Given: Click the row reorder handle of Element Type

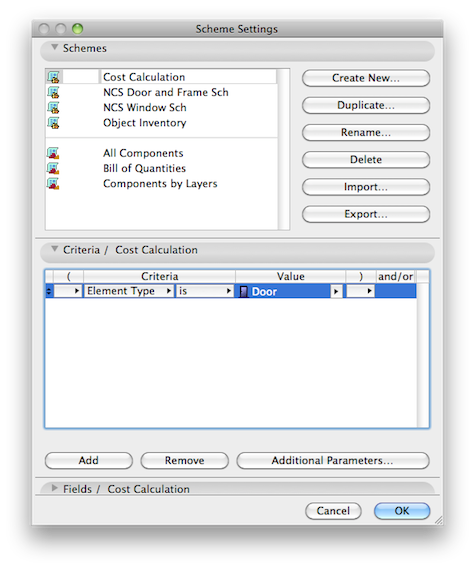Looking at the screenshot, I should click(x=49, y=291).
